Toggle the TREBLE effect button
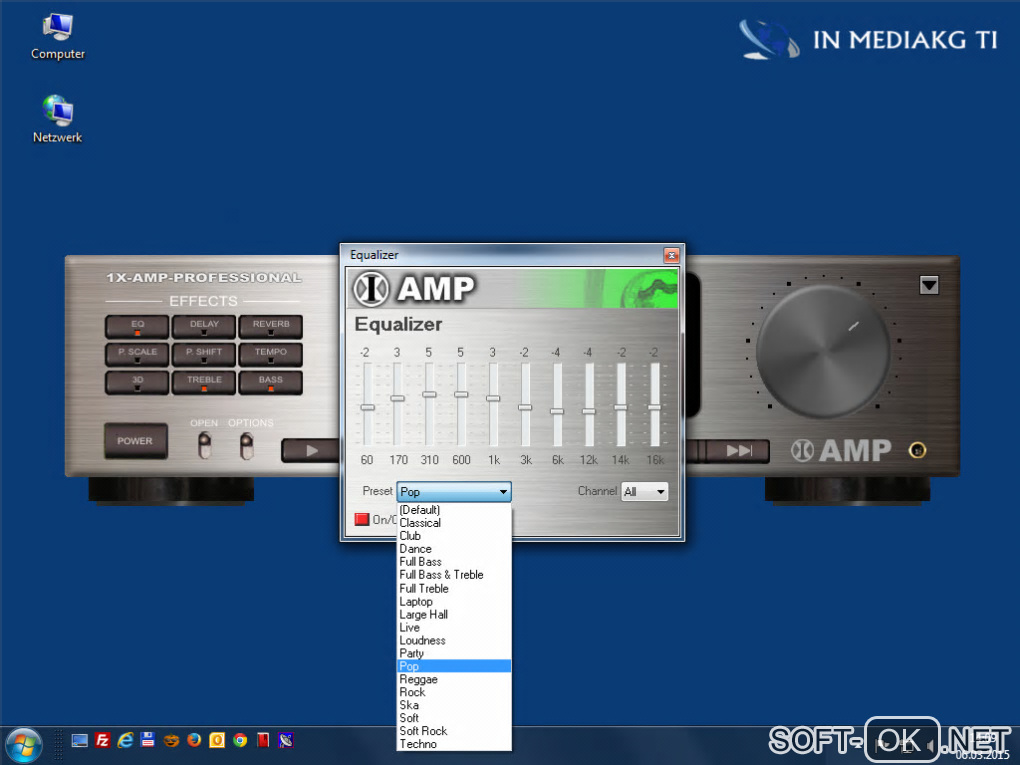 point(204,382)
